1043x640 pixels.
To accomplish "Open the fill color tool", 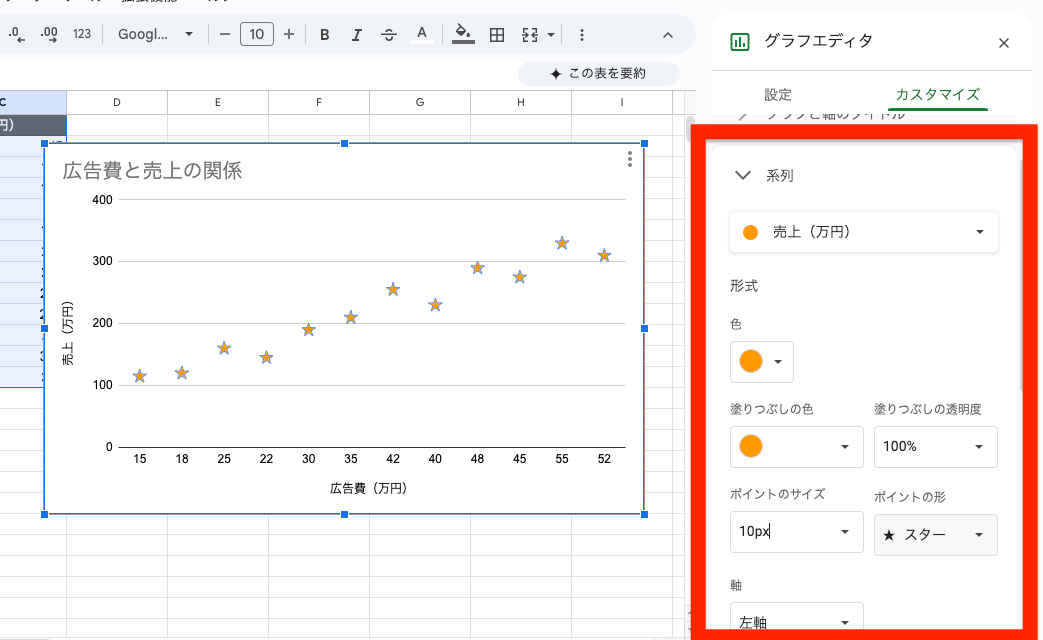I will pos(461,33).
